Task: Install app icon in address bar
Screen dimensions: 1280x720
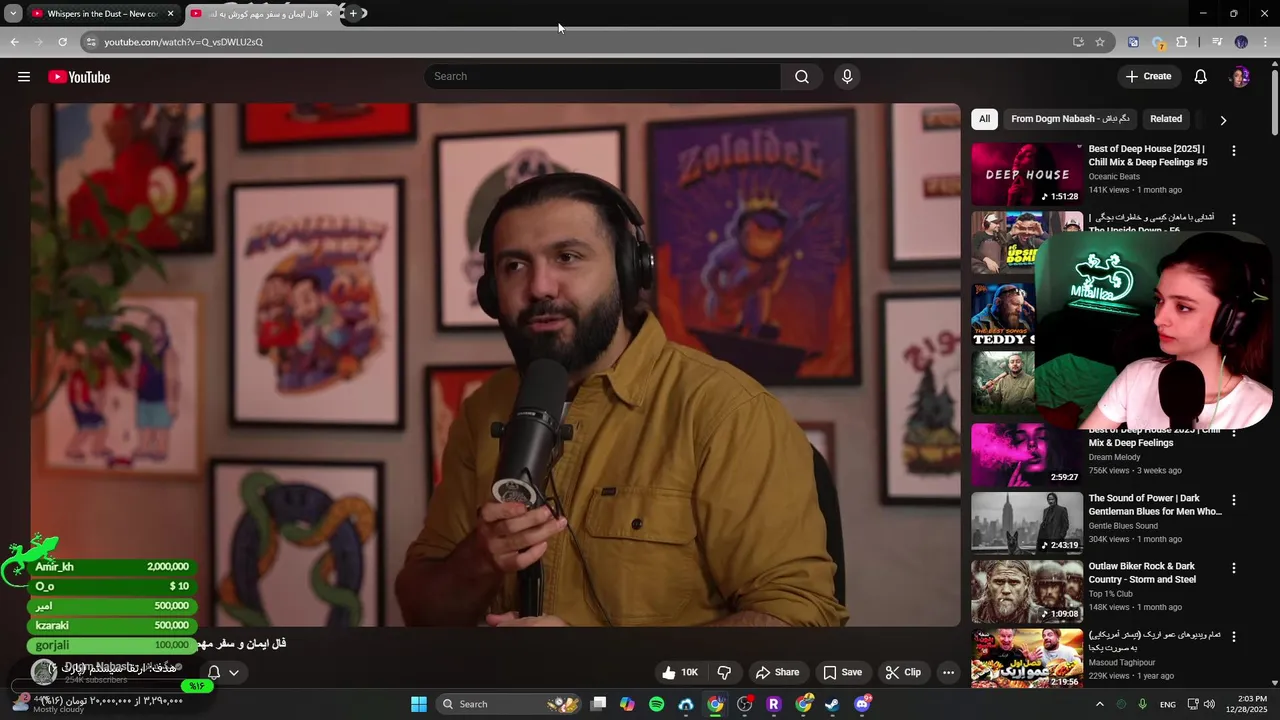Action: (1078, 42)
